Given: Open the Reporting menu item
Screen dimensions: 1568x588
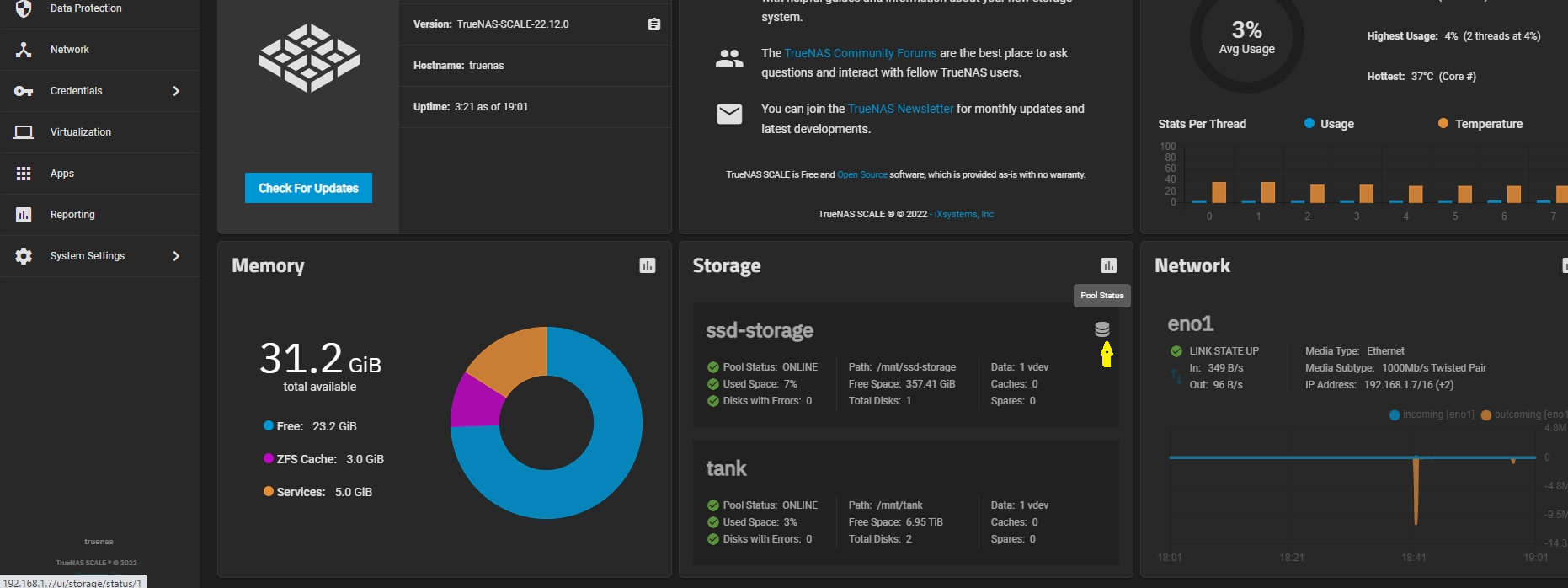Looking at the screenshot, I should [72, 215].
